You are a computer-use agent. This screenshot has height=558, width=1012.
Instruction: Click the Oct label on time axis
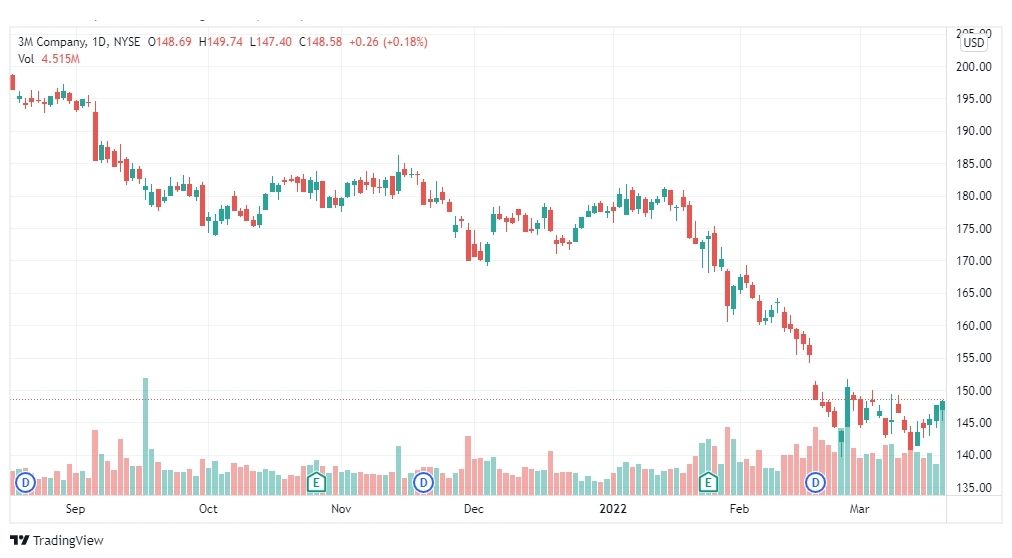pos(208,509)
